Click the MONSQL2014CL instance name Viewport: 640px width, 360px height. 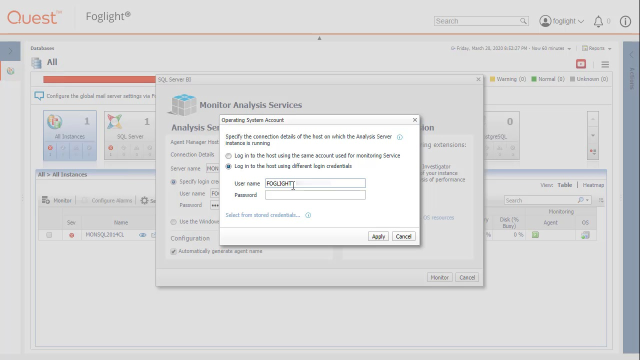click(104, 235)
